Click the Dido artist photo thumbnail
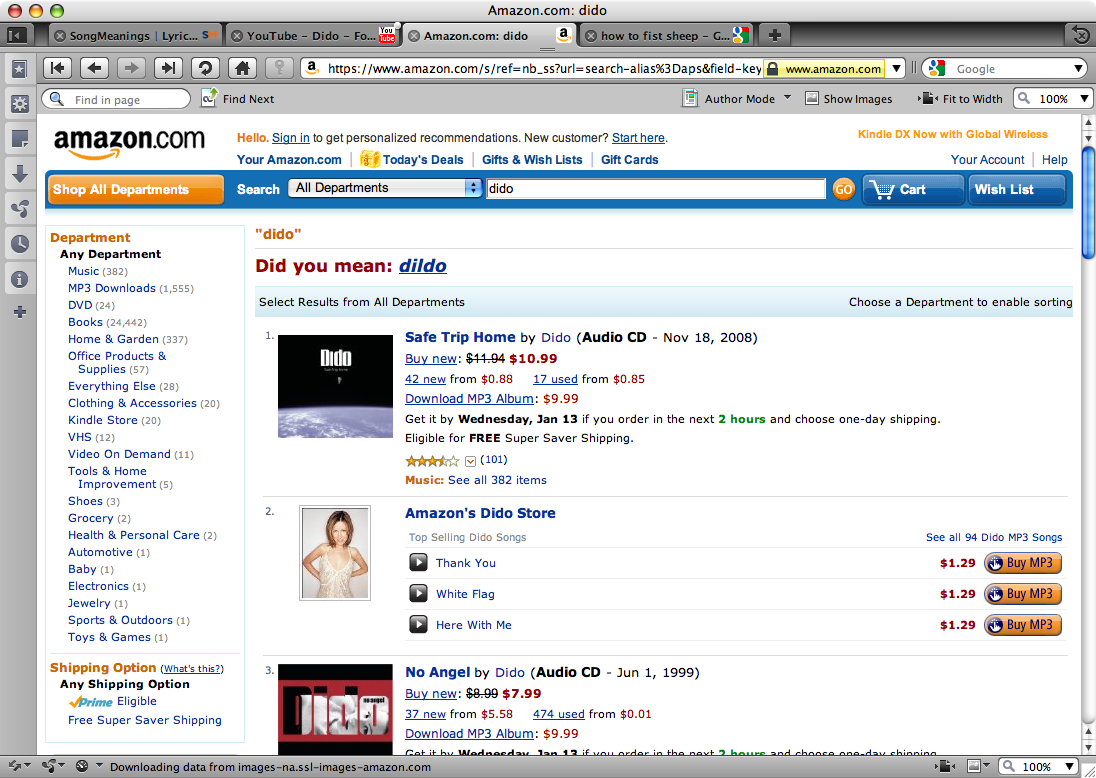Image resolution: width=1096 pixels, height=778 pixels. point(335,553)
